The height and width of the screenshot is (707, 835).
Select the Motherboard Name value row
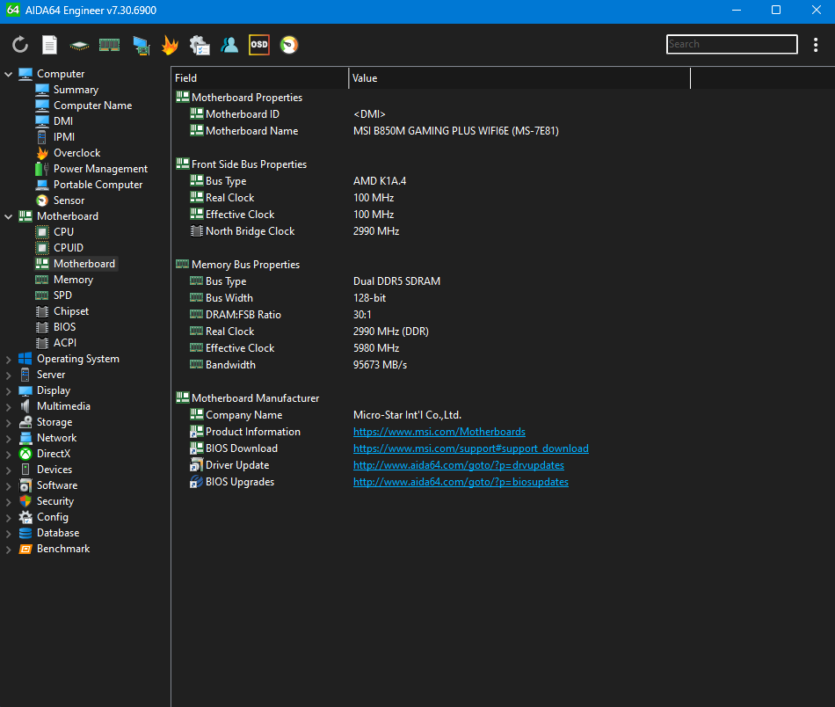[456, 131]
